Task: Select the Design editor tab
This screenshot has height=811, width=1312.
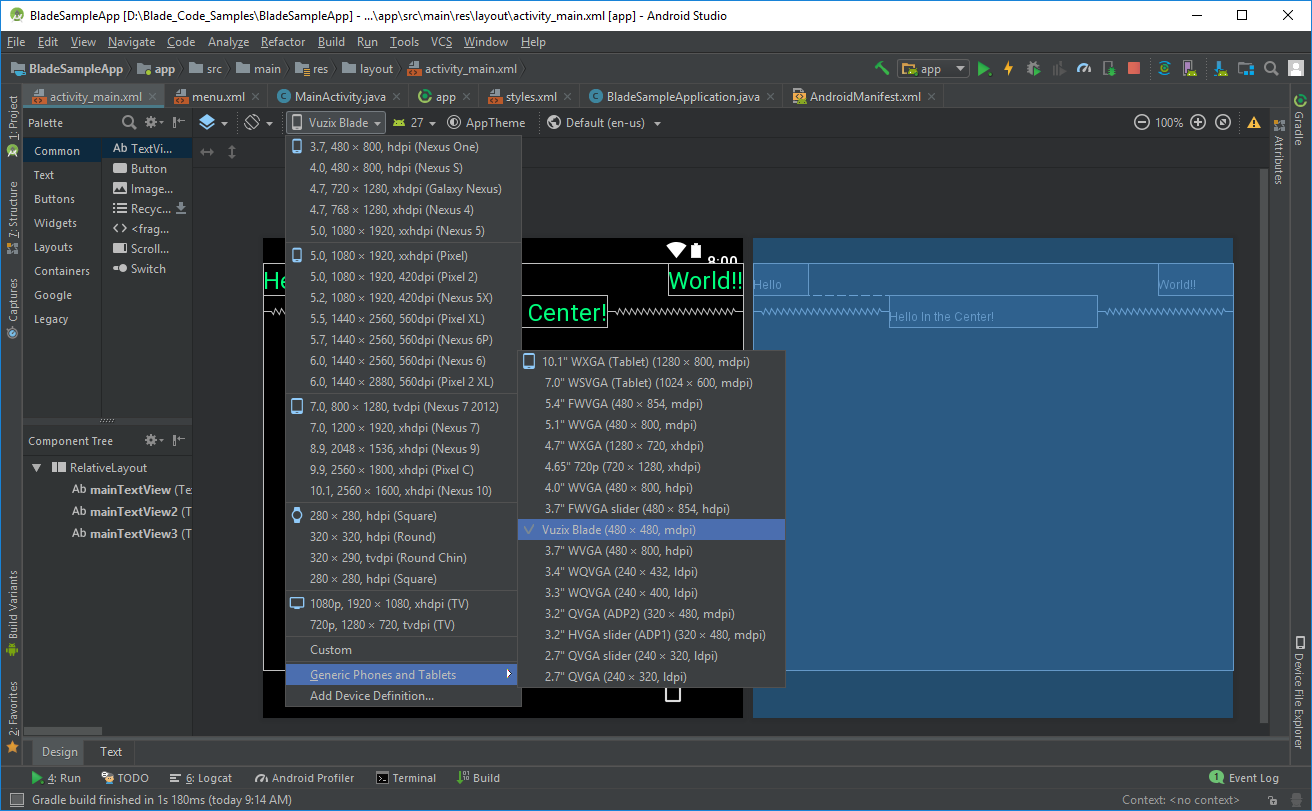Action: coord(60,752)
